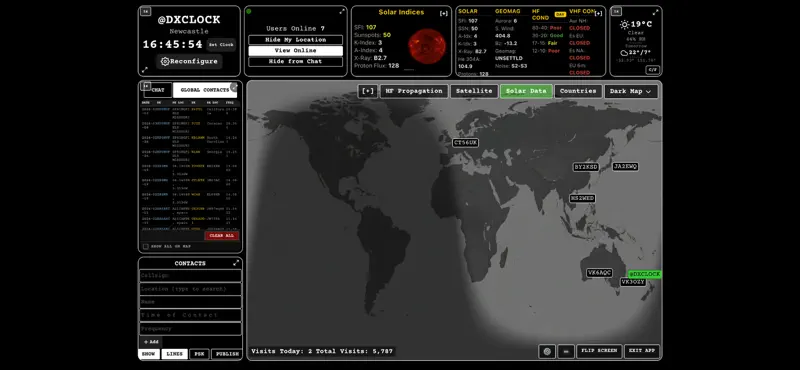800x370 pixels.
Task: Click BY2KSD callsign marker on map
Action: [x=586, y=167]
